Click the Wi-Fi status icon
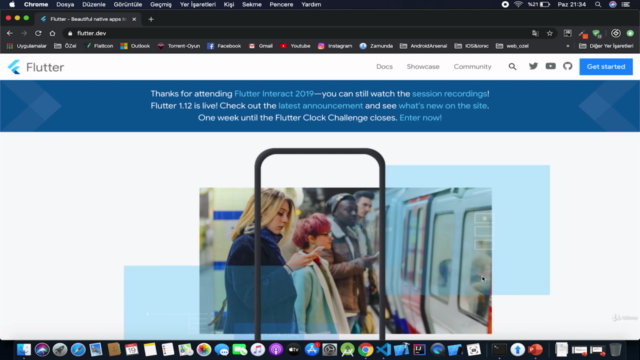 click(518, 4)
